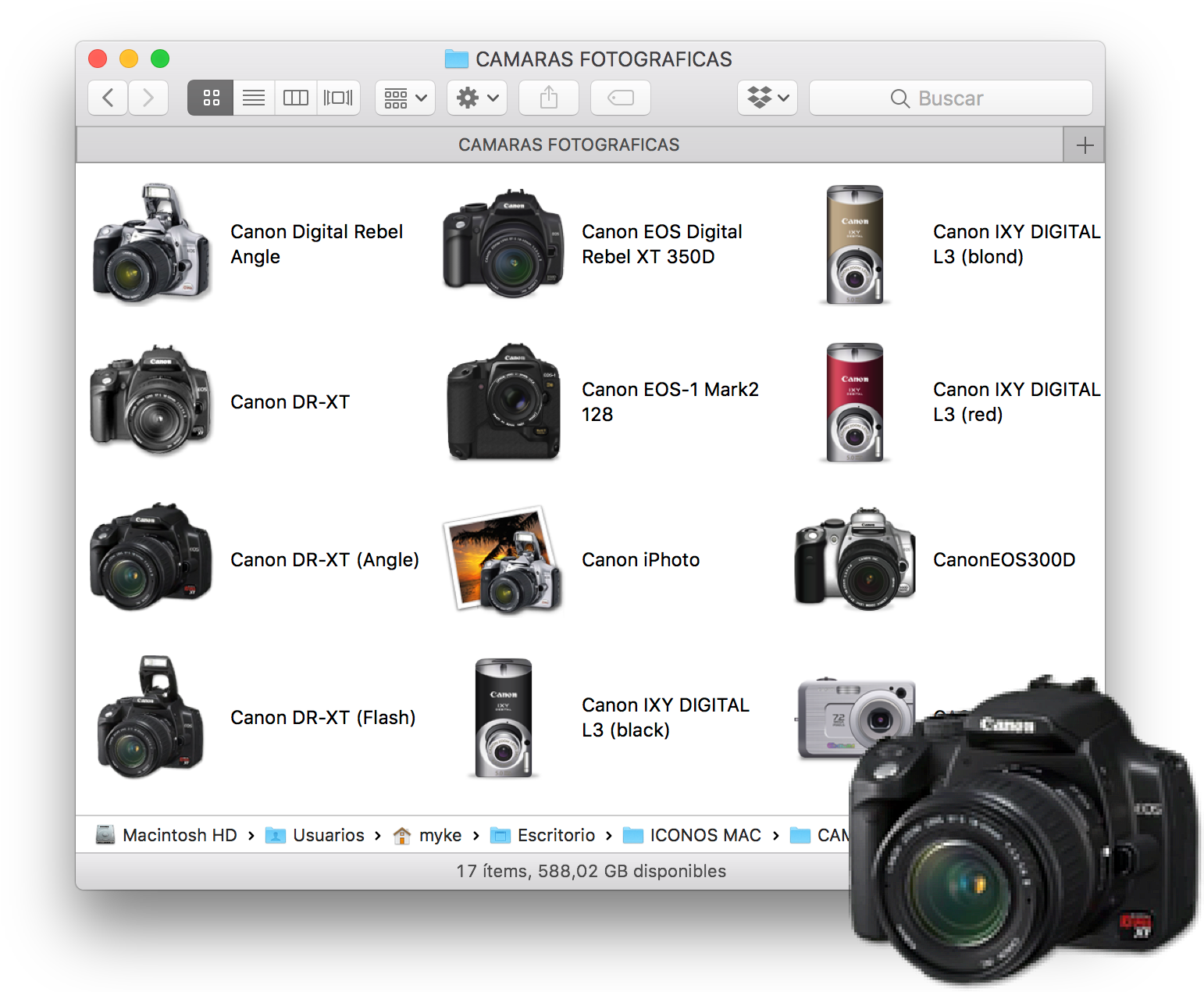Click the Canon IXY DIGITAL L3 (black) name
This screenshot has width=1204, height=992.
tap(666, 718)
